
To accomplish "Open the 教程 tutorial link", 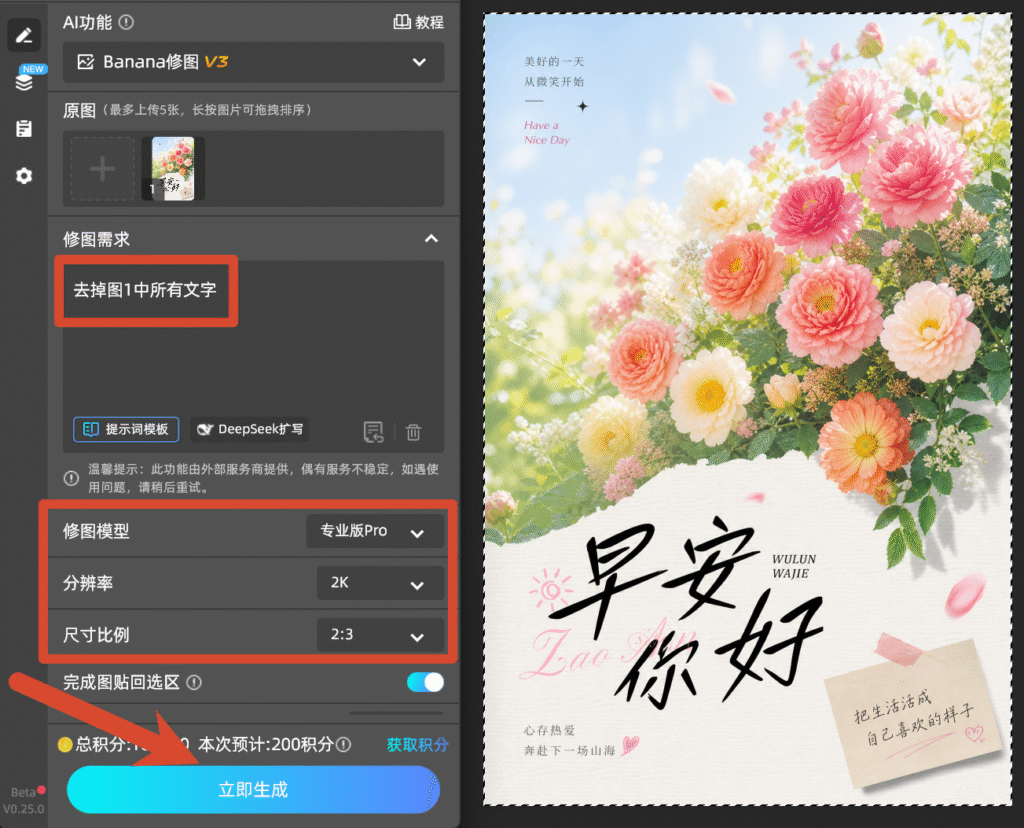I will pos(419,22).
